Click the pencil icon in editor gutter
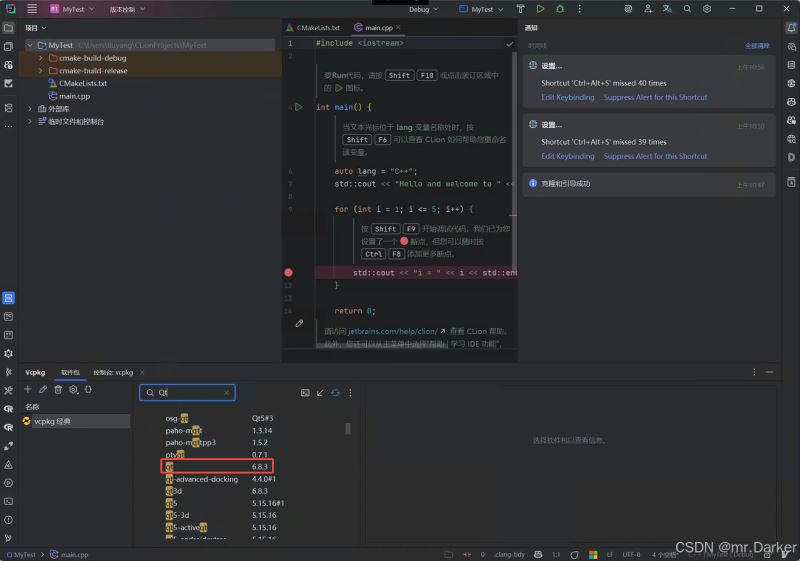The image size is (800, 561). [x=299, y=323]
